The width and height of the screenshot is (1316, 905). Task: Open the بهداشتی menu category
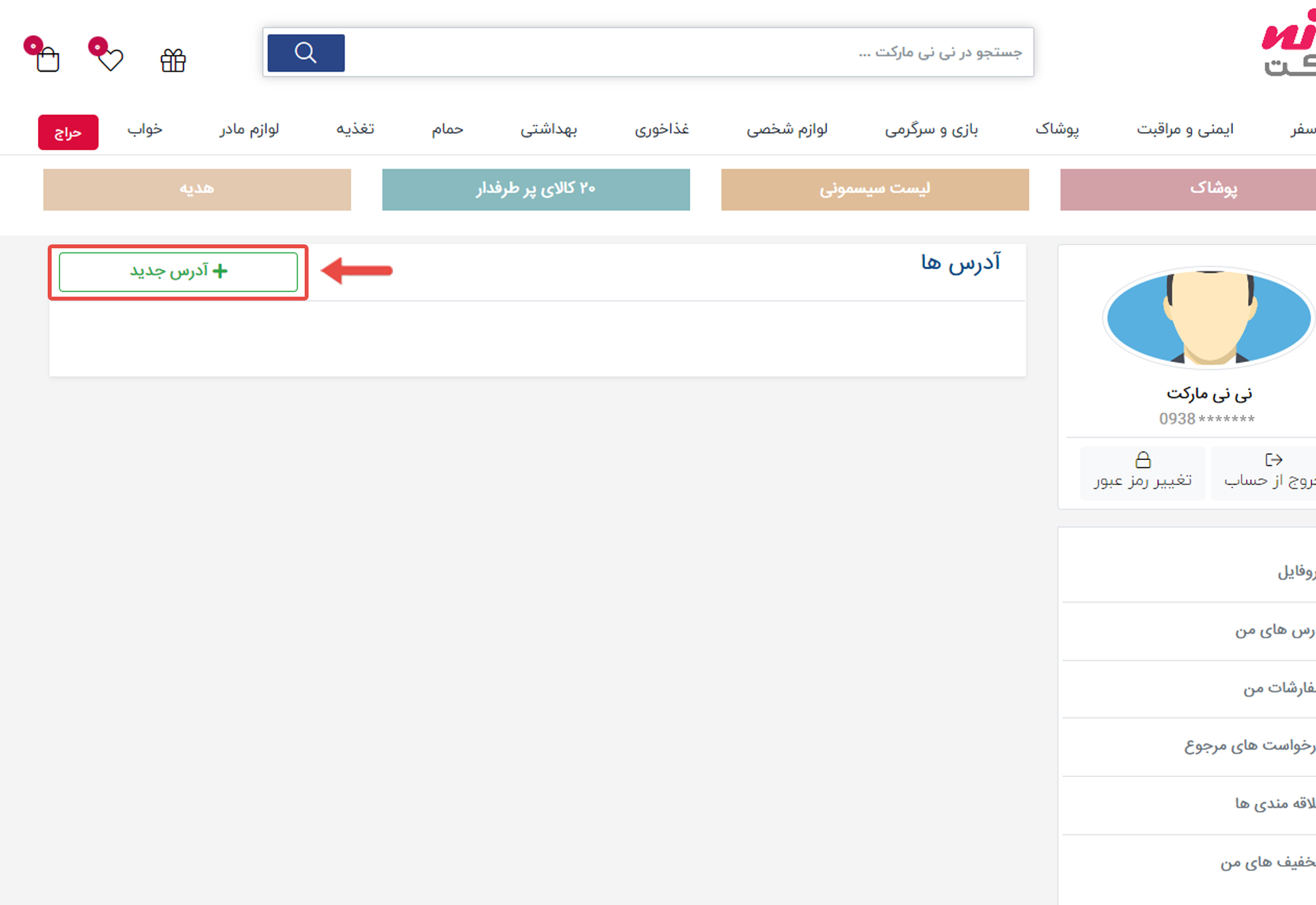pyautogui.click(x=548, y=129)
